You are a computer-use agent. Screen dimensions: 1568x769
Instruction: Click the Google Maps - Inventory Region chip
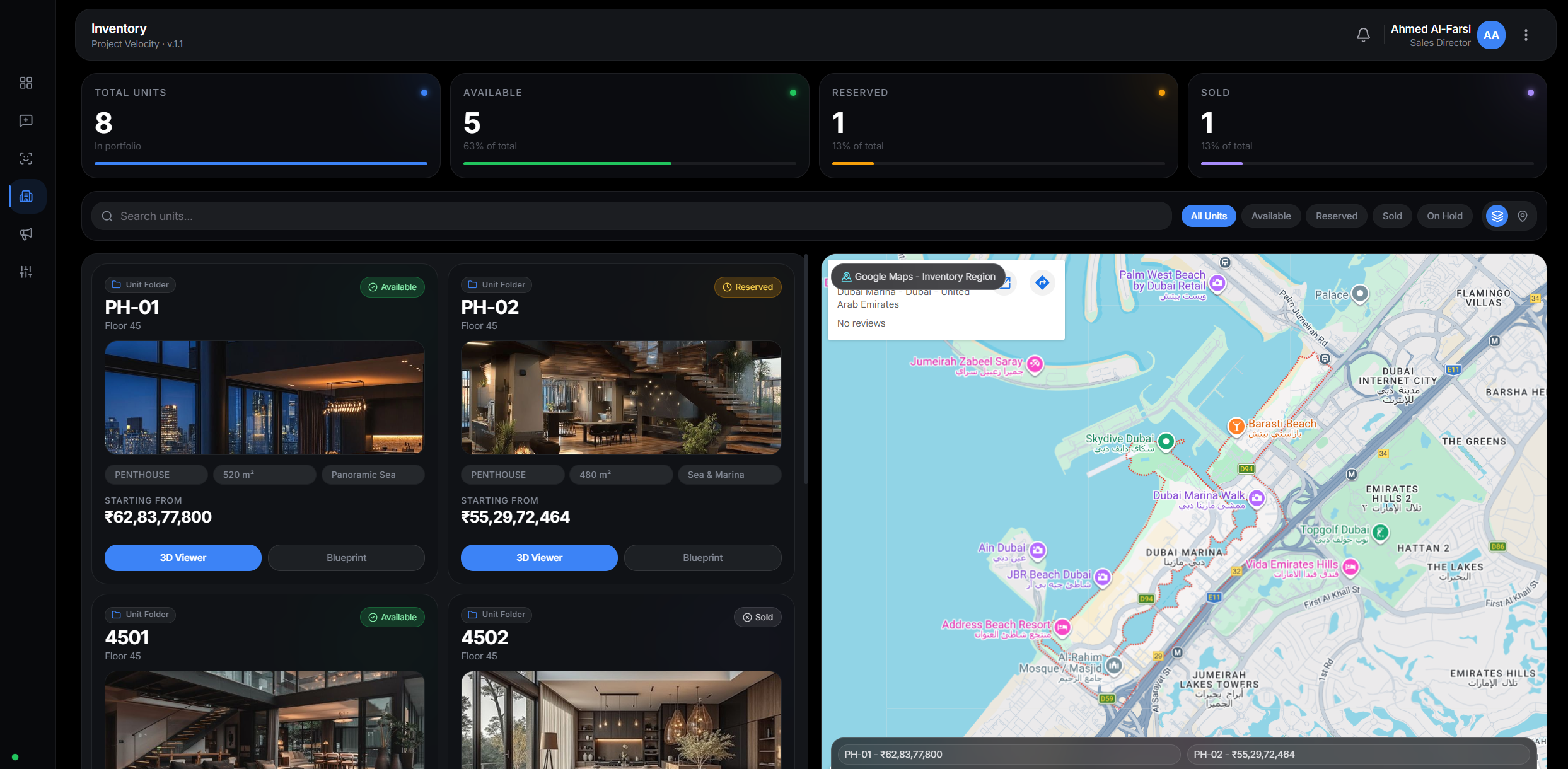(918, 277)
